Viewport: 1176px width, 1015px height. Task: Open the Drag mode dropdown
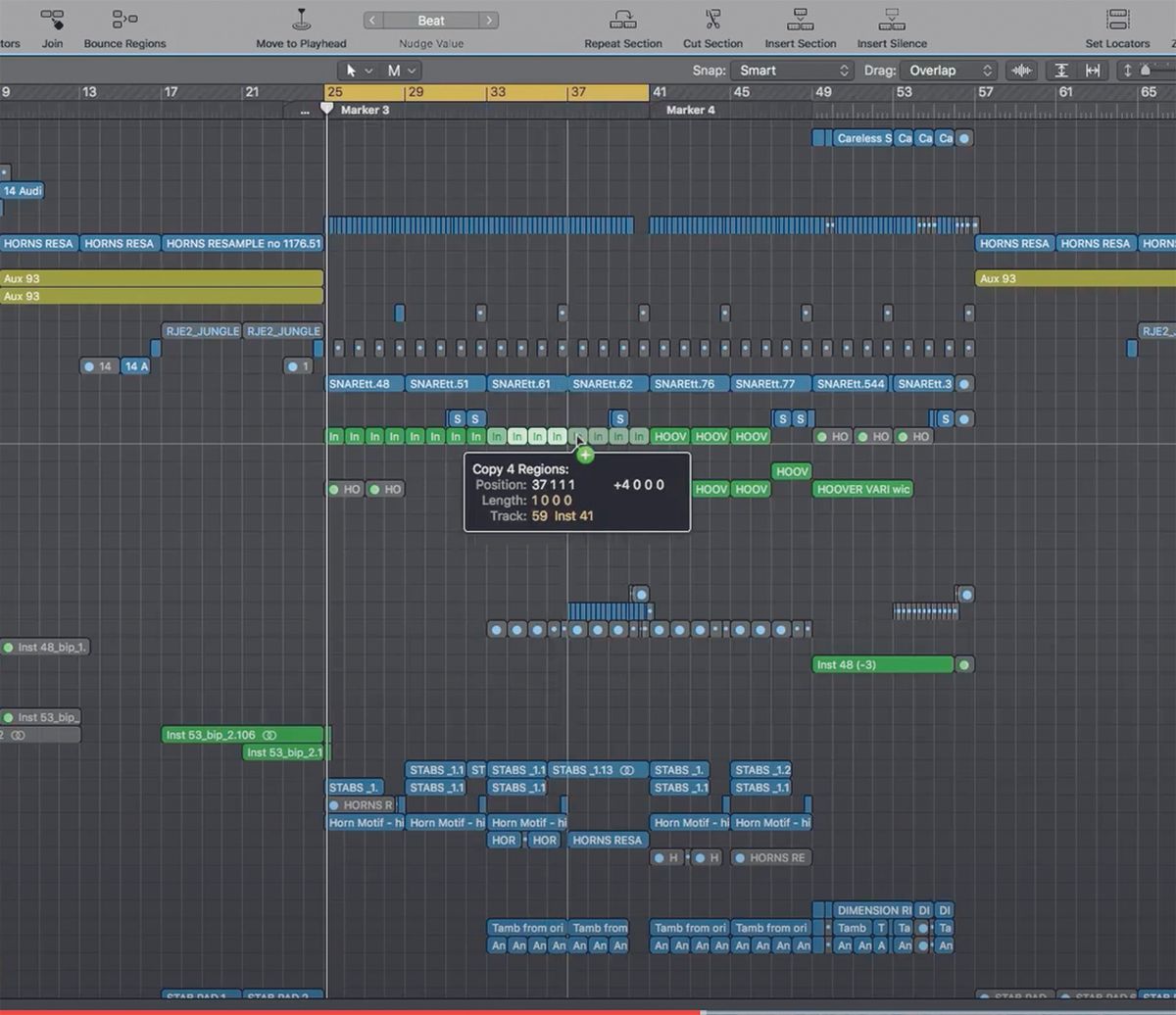click(x=949, y=71)
